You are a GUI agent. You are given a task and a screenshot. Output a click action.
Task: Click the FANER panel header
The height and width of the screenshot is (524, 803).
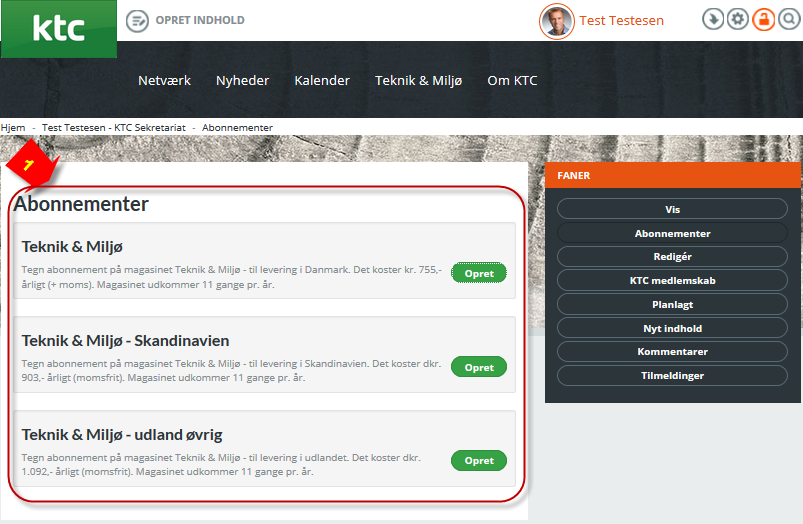[673, 175]
